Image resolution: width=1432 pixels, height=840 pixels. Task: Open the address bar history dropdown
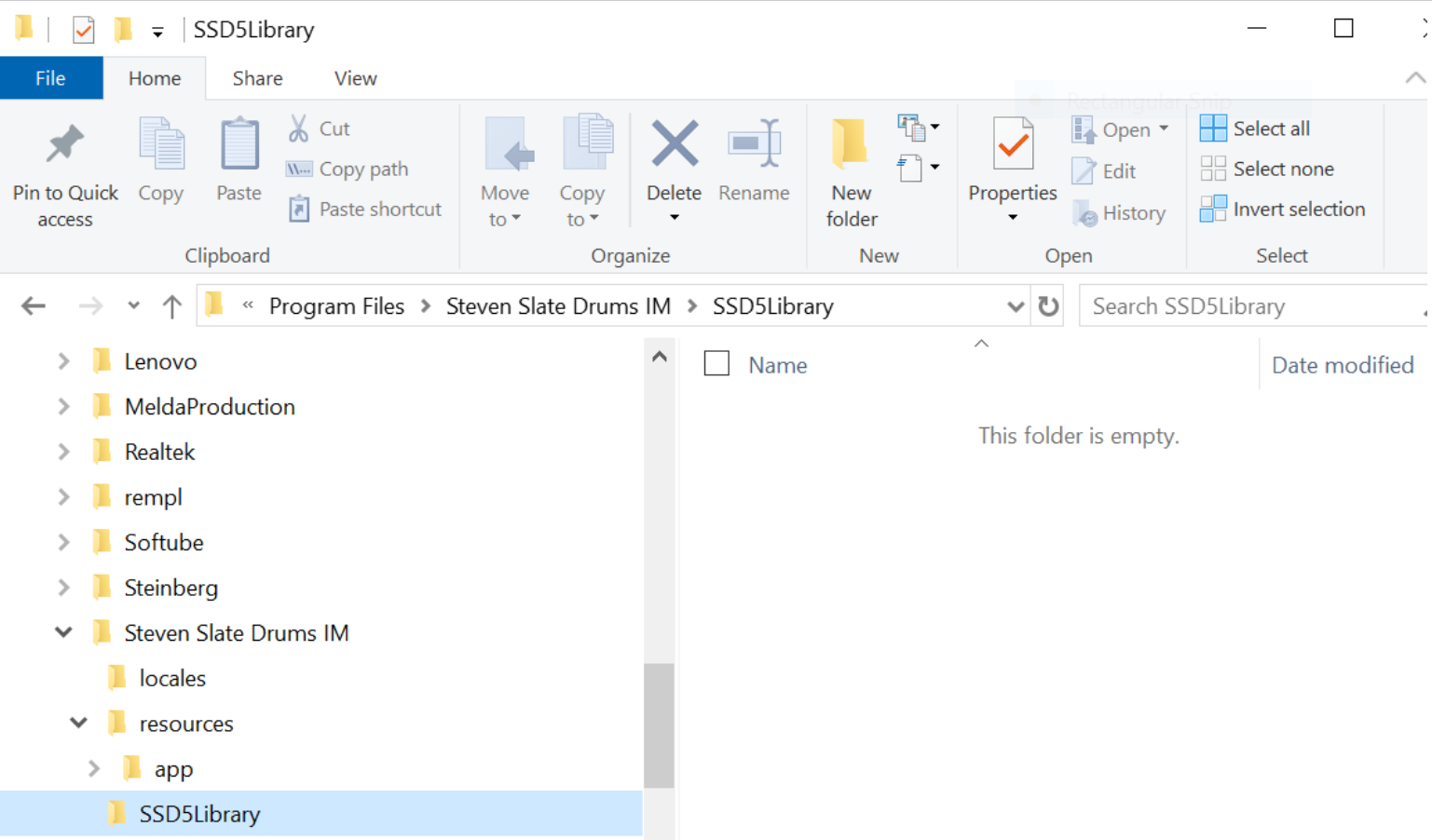coord(1016,306)
